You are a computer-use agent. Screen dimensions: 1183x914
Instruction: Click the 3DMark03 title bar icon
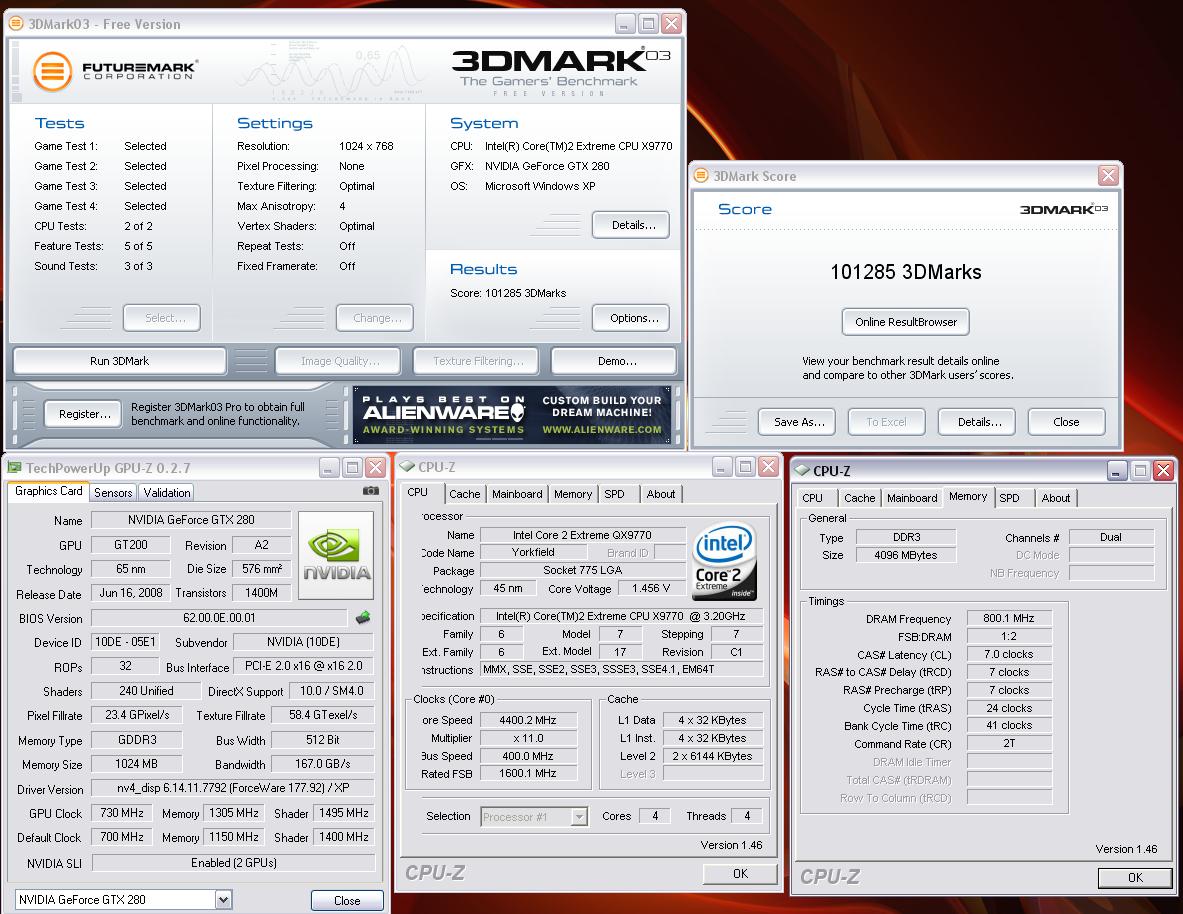(x=15, y=23)
